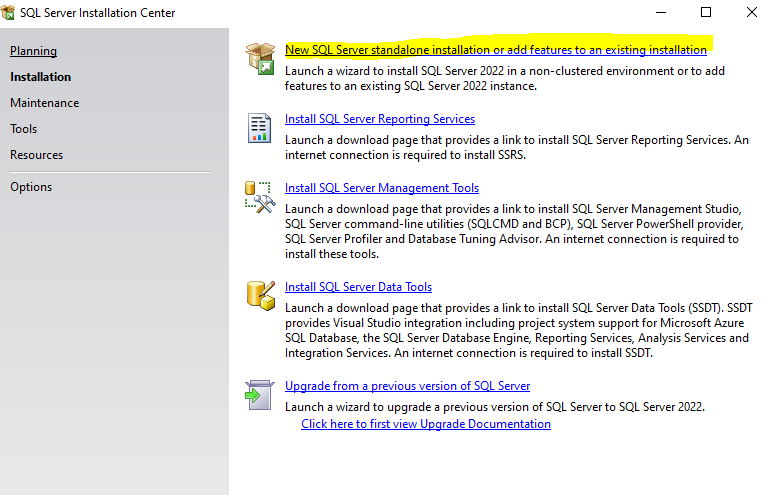Click the new standalone installation box icon
Image resolution: width=768 pixels, height=495 pixels.
[260, 59]
